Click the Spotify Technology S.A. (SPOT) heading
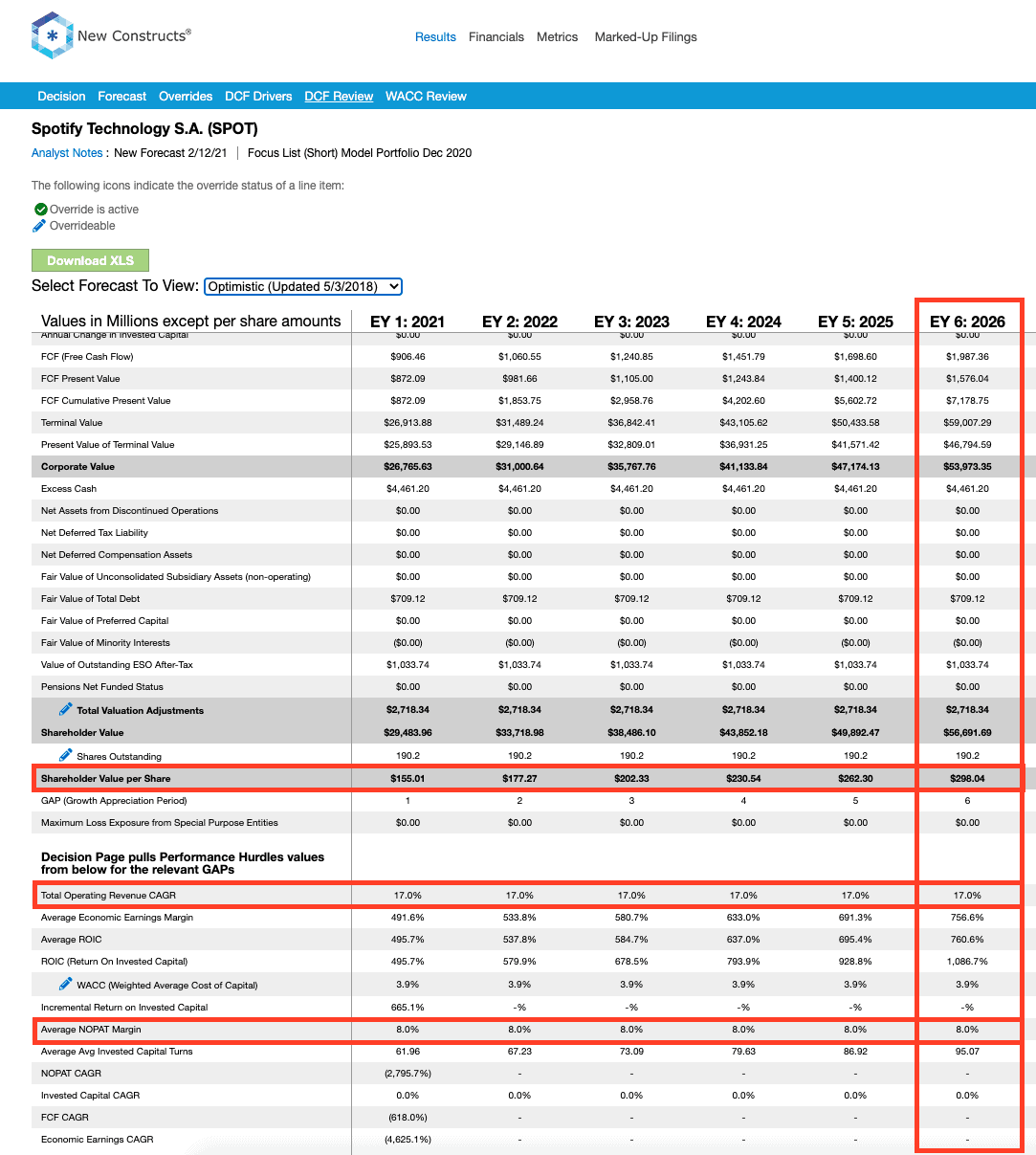 144,128
